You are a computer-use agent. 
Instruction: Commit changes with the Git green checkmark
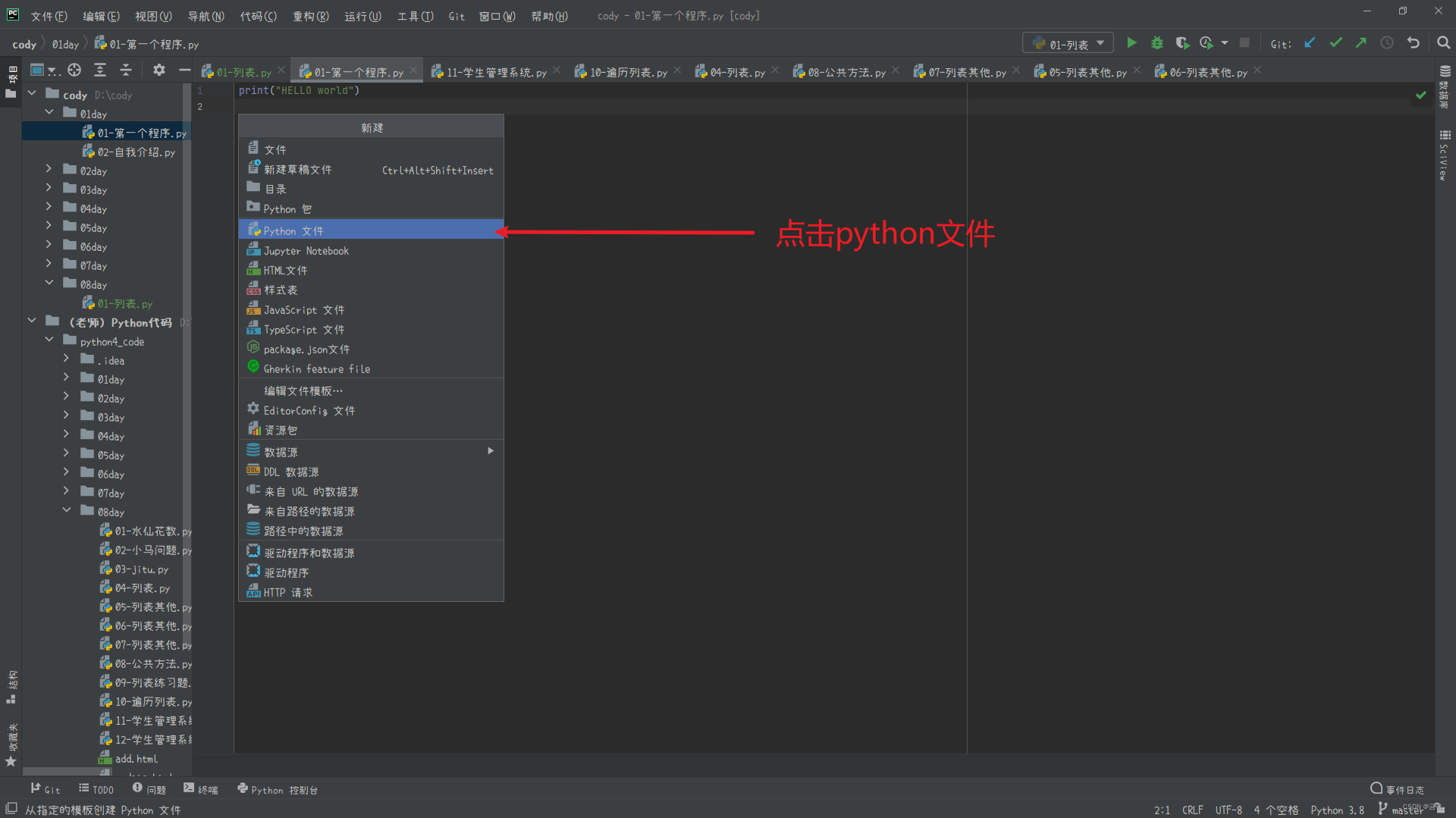coord(1335,43)
